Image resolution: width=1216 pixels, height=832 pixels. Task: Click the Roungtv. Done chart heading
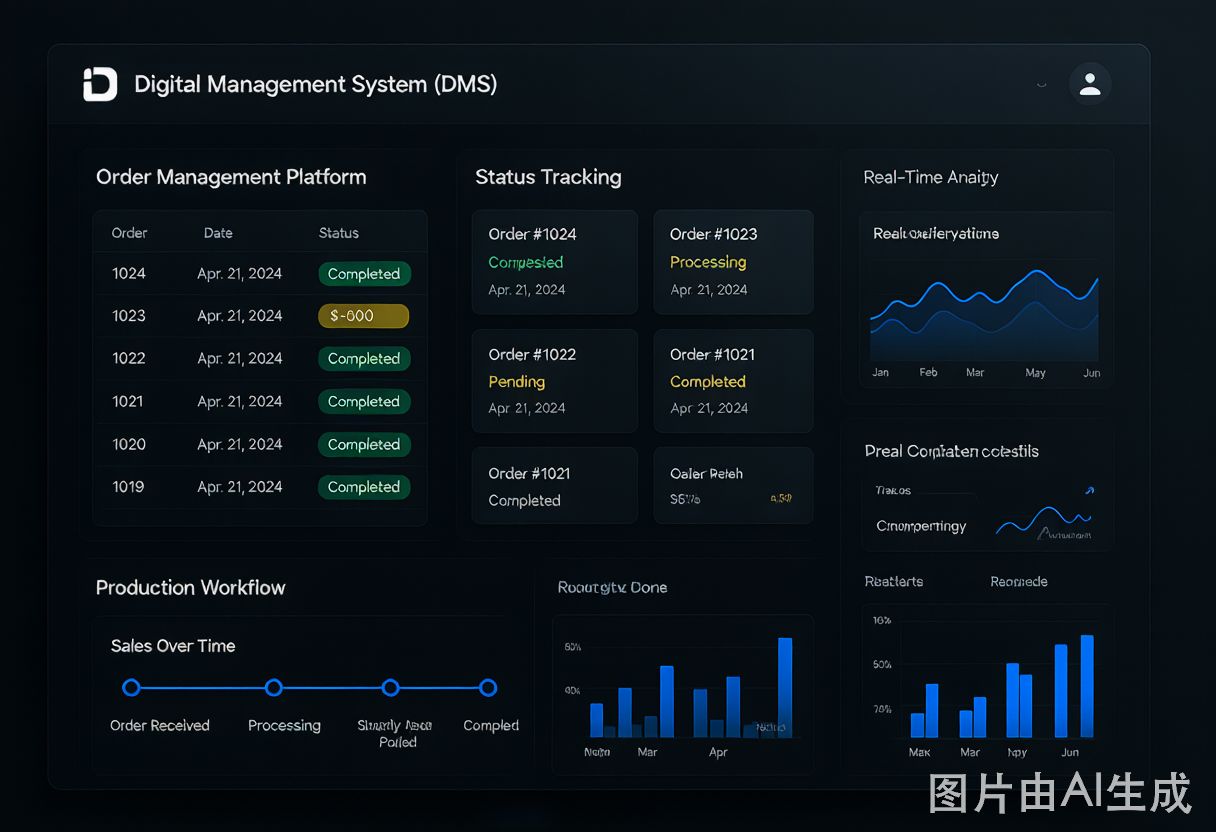[612, 588]
